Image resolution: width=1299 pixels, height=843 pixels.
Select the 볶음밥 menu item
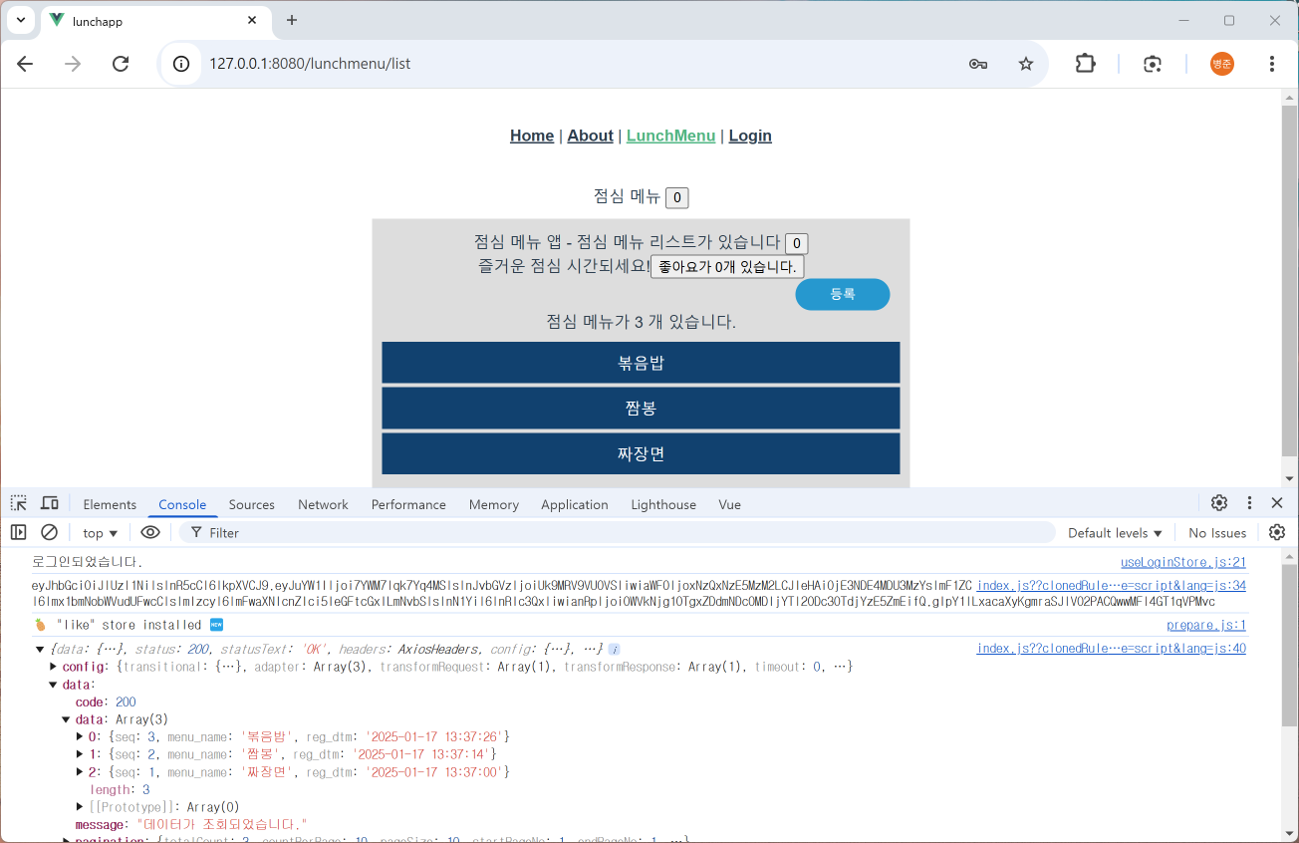[x=641, y=363]
